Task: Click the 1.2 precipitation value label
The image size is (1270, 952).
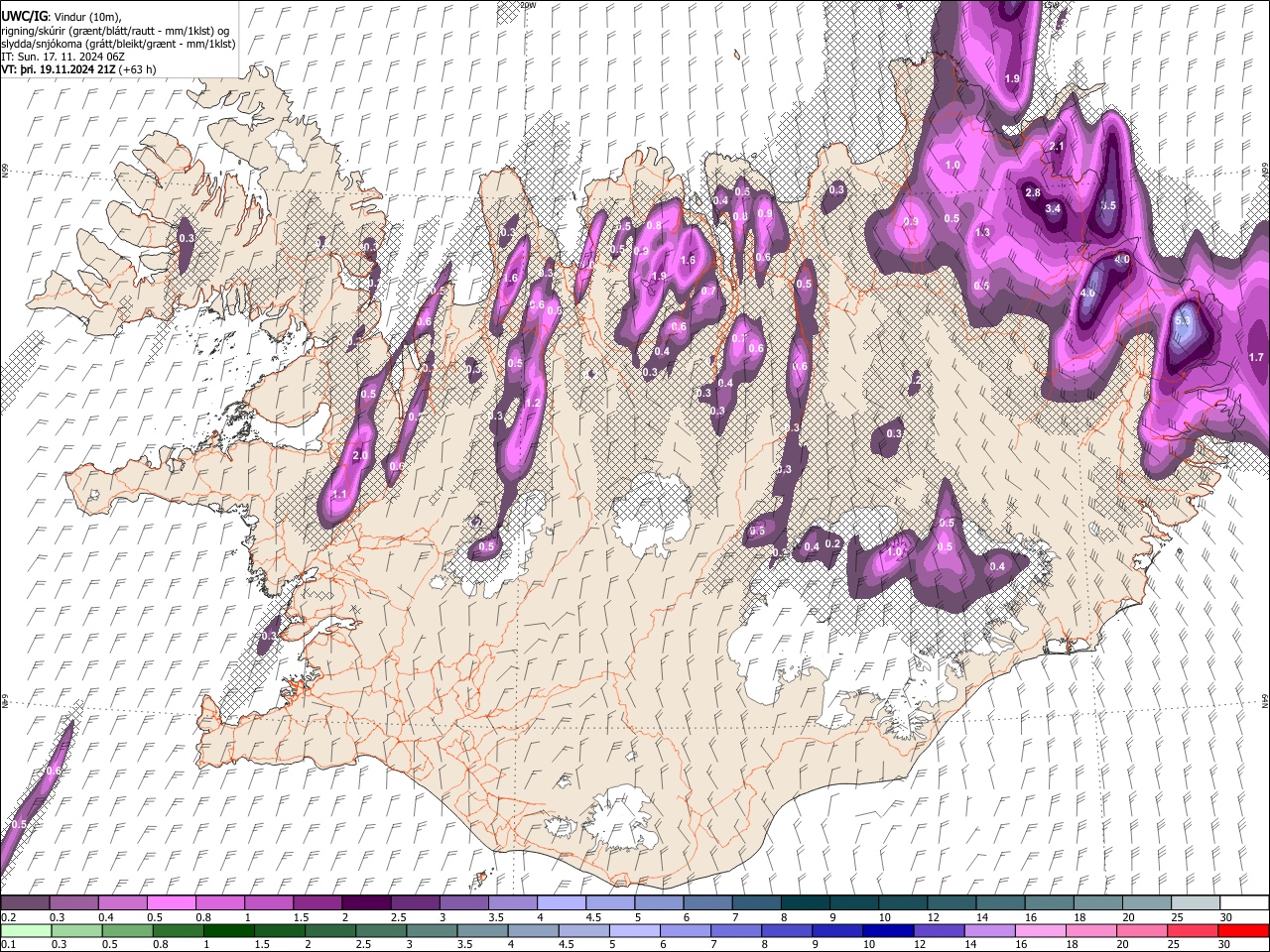Action: (x=533, y=404)
